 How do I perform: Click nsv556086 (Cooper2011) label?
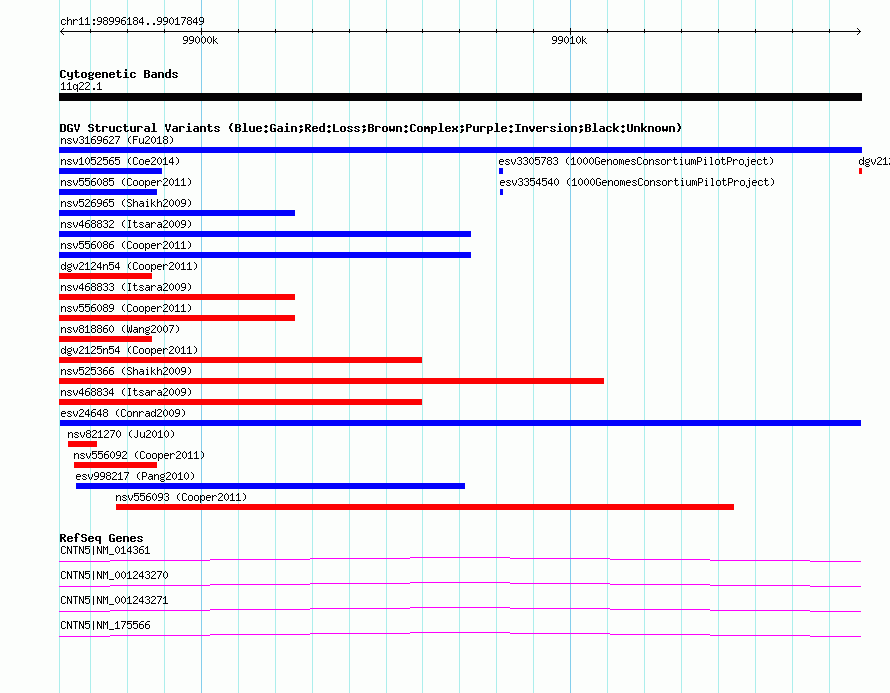pos(126,245)
